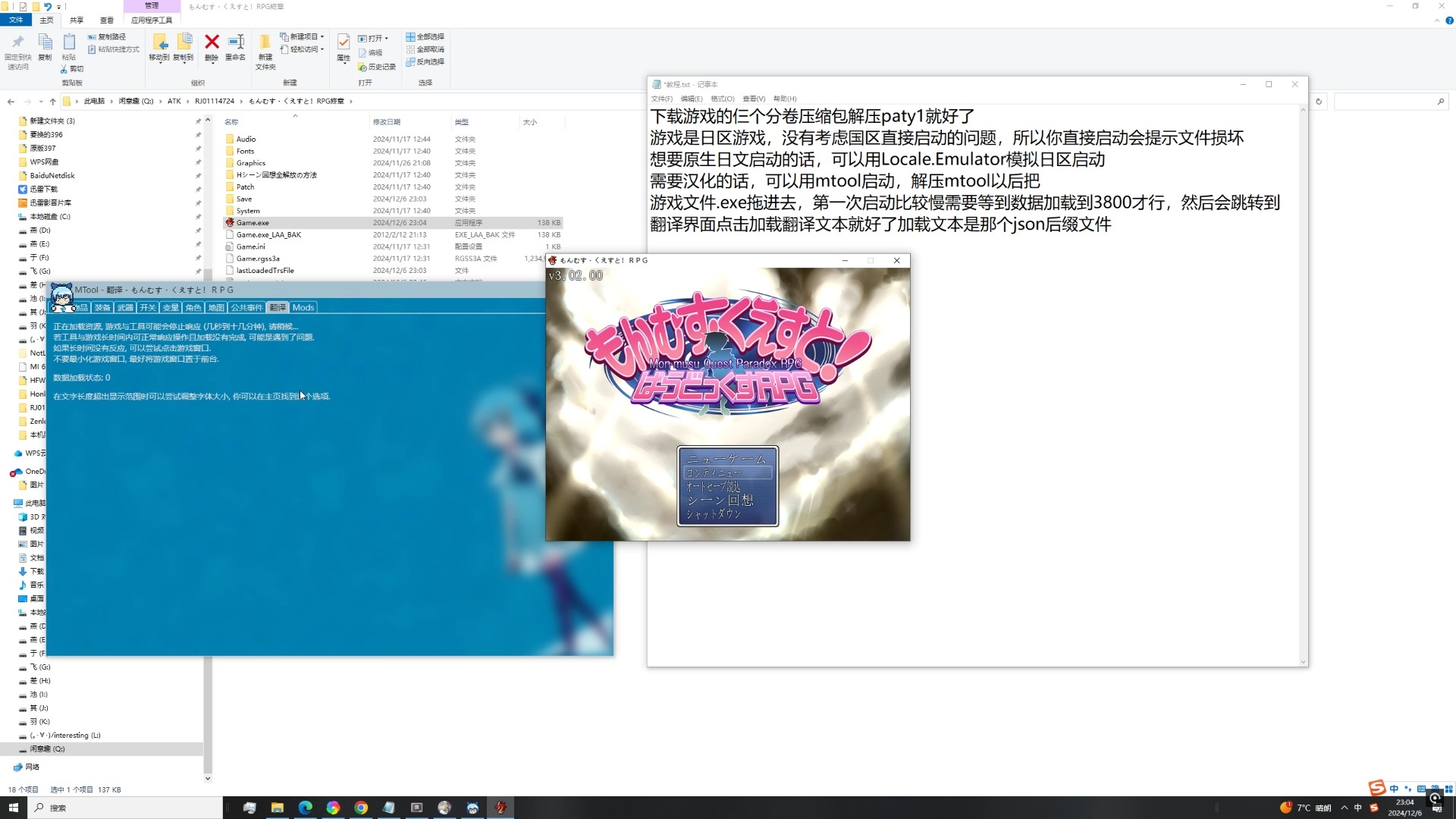Click Select all (全部选择) in ribbon

425,36
